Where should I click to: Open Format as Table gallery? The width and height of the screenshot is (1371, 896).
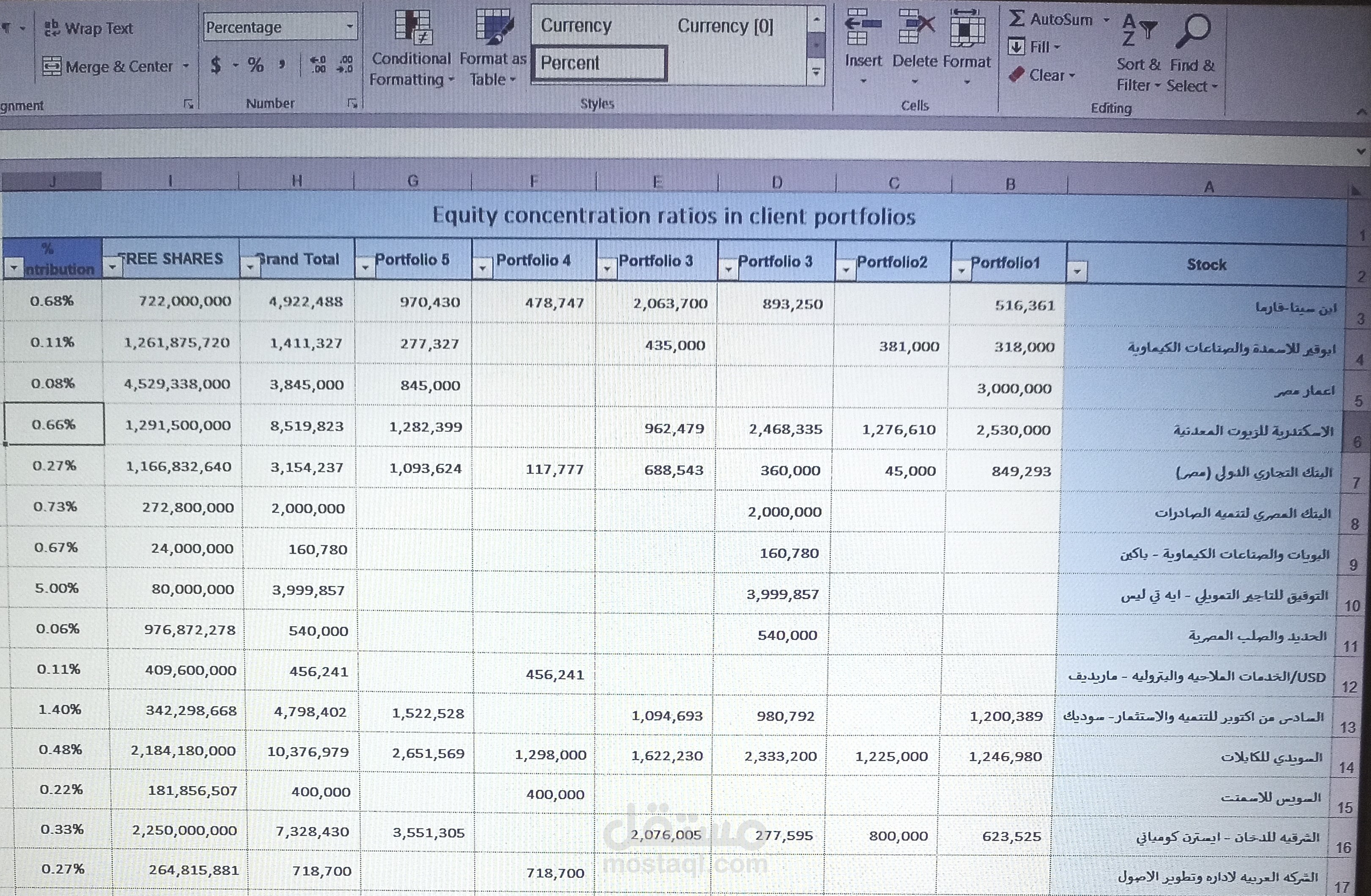click(x=493, y=48)
